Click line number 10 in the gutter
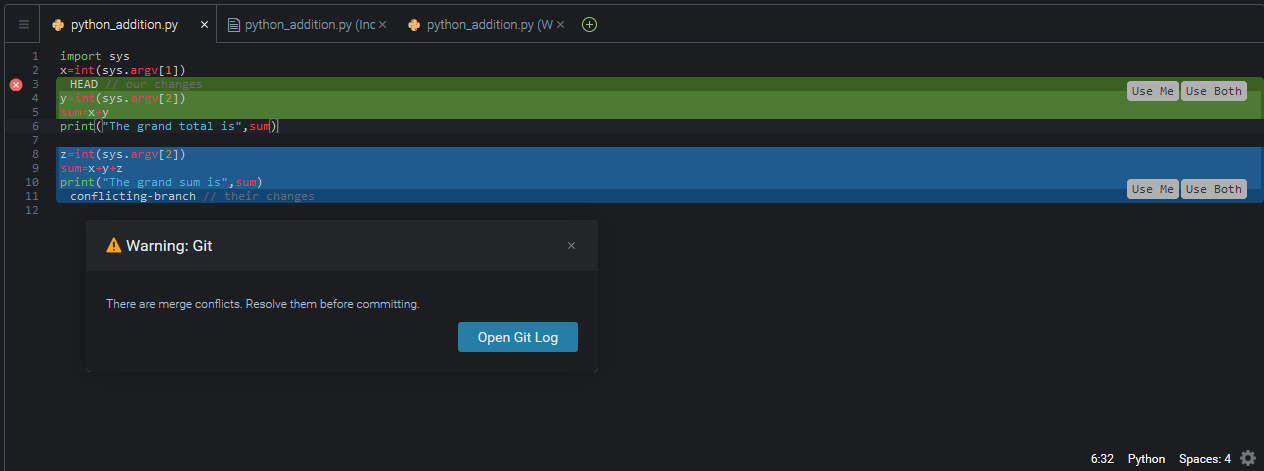The height and width of the screenshot is (471, 1264). pos(32,183)
